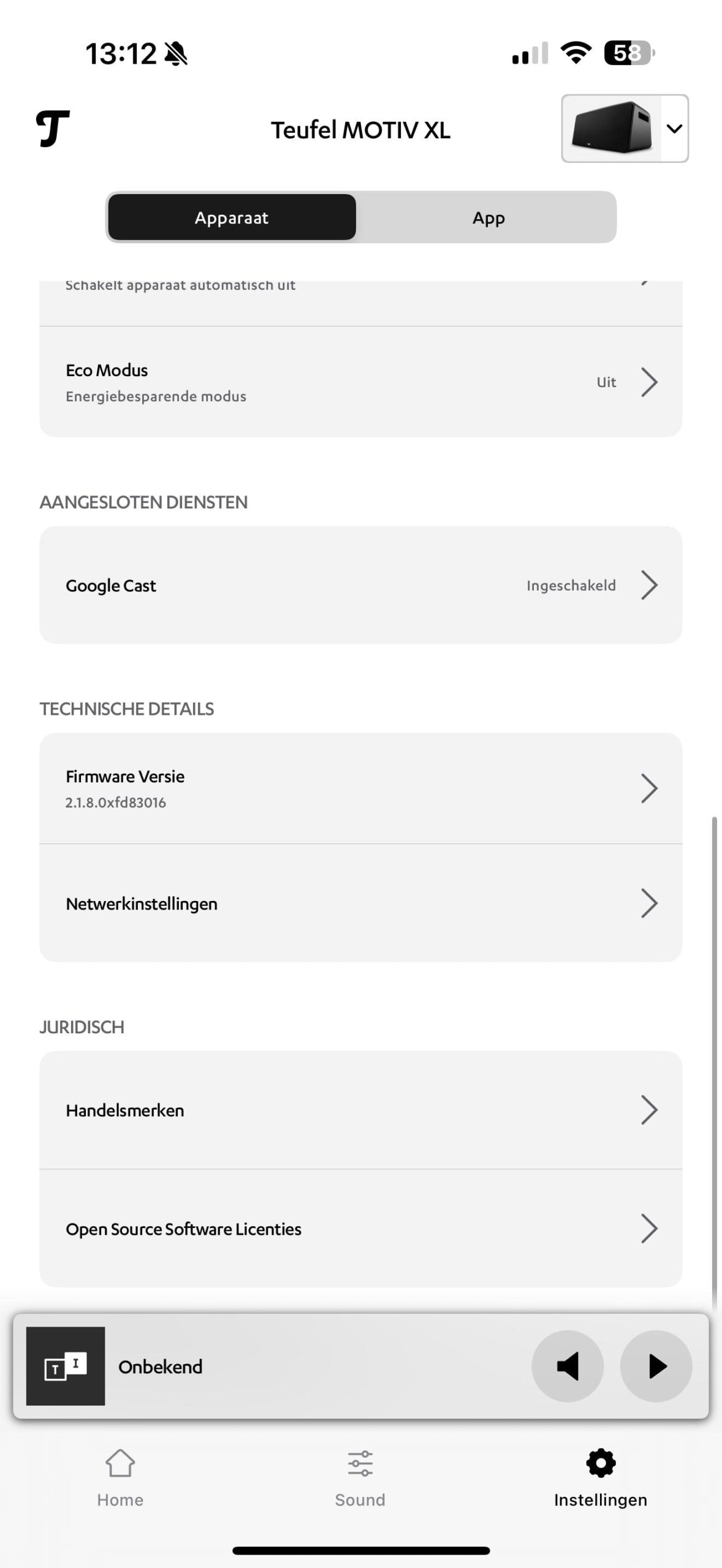Open Eco Modus setting

[x=360, y=382]
